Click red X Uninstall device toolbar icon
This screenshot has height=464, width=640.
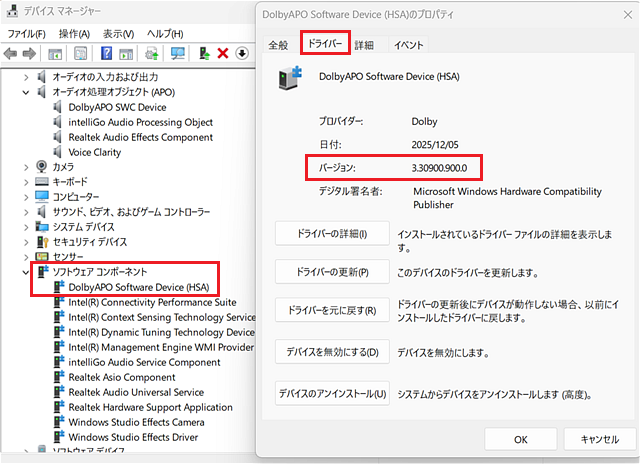click(x=223, y=53)
